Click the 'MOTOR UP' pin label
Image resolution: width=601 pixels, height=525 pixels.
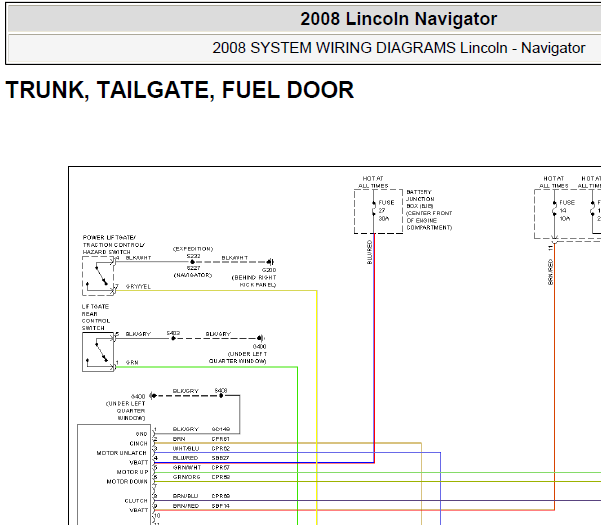[132, 472]
